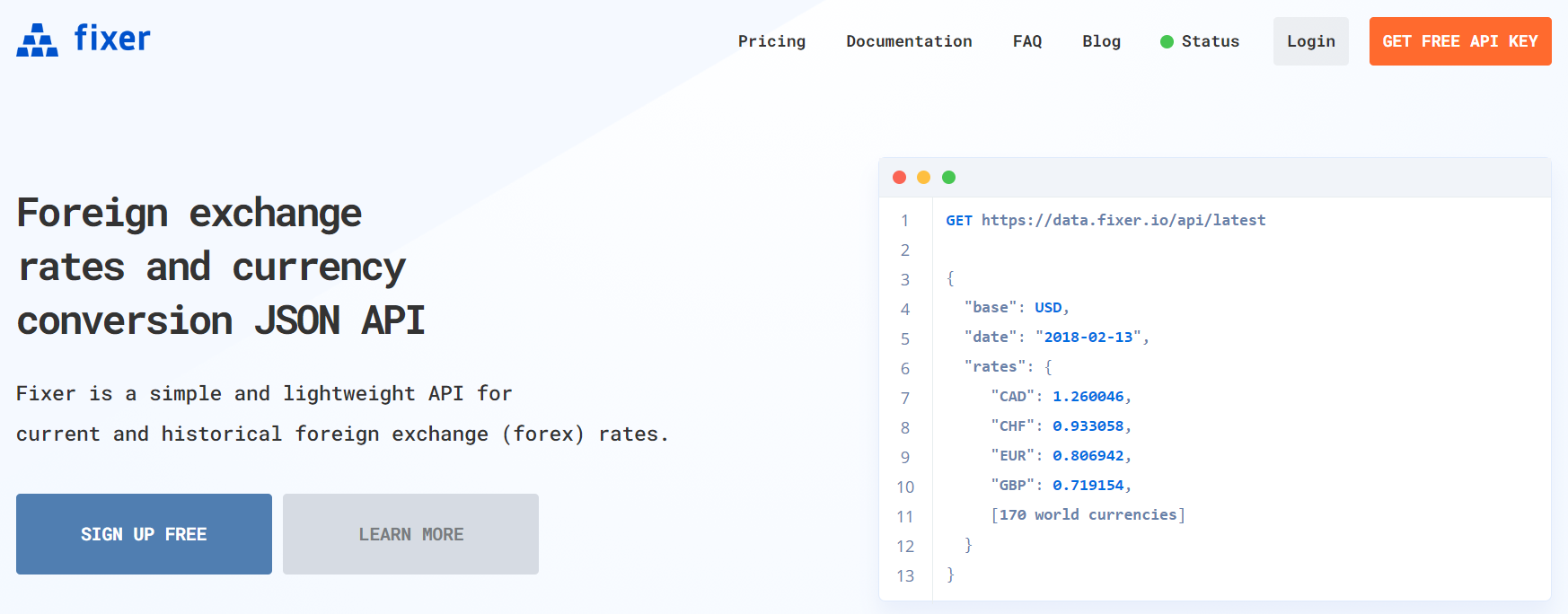The image size is (1568, 614).
Task: Click "[170 world currencies]" text
Action: click(1088, 514)
